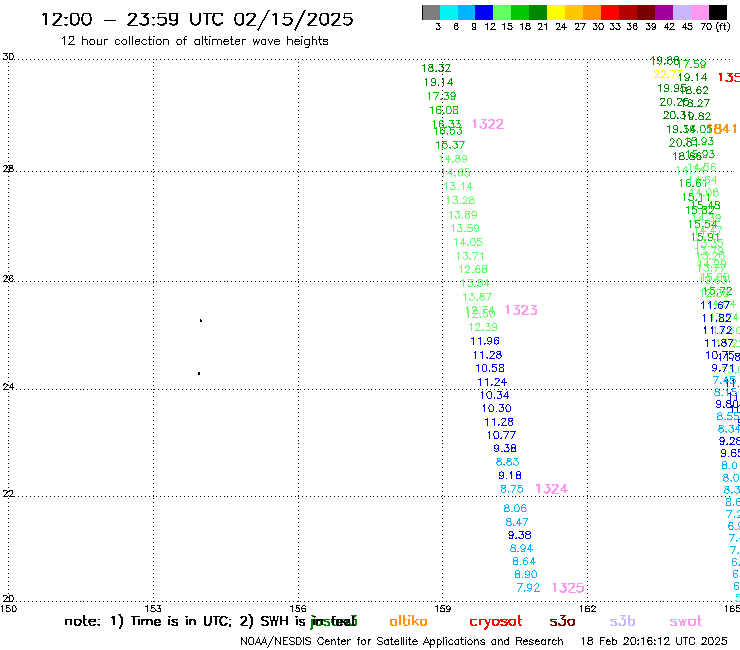
Task: Click the yellow 24 ft legend swatch
Action: 556,12
